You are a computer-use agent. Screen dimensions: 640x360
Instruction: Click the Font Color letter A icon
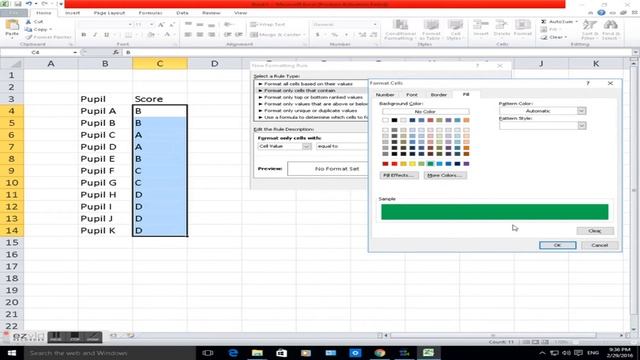[x=167, y=35]
